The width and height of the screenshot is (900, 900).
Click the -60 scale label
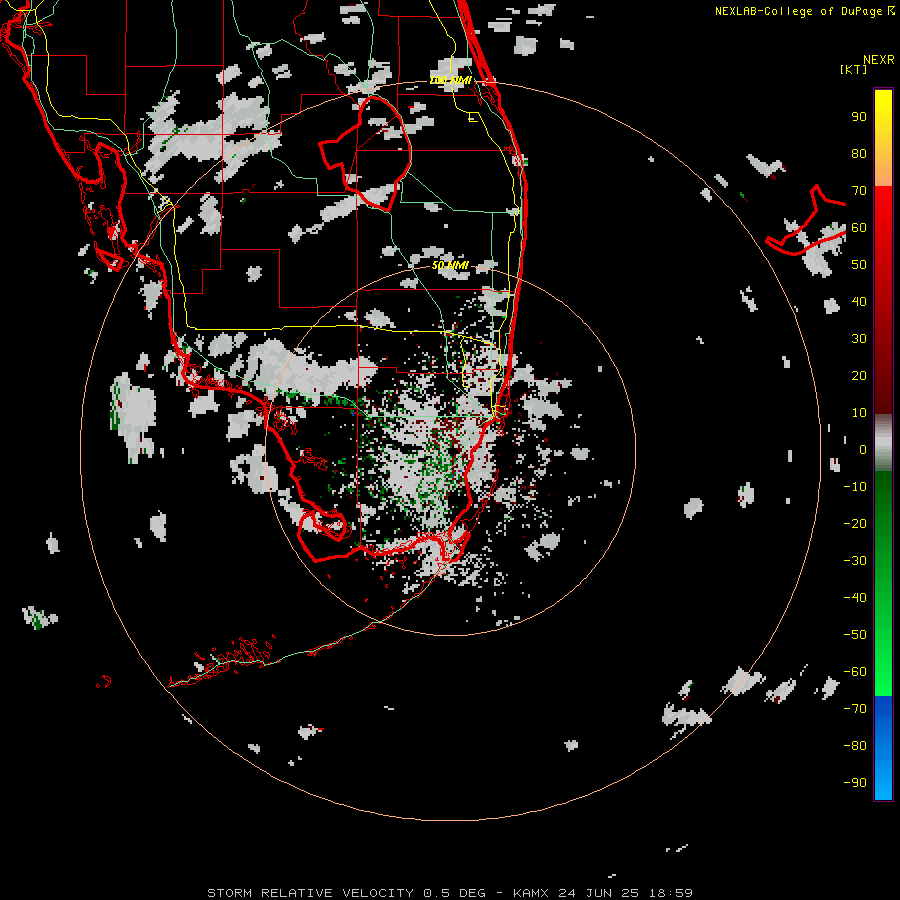coord(855,672)
